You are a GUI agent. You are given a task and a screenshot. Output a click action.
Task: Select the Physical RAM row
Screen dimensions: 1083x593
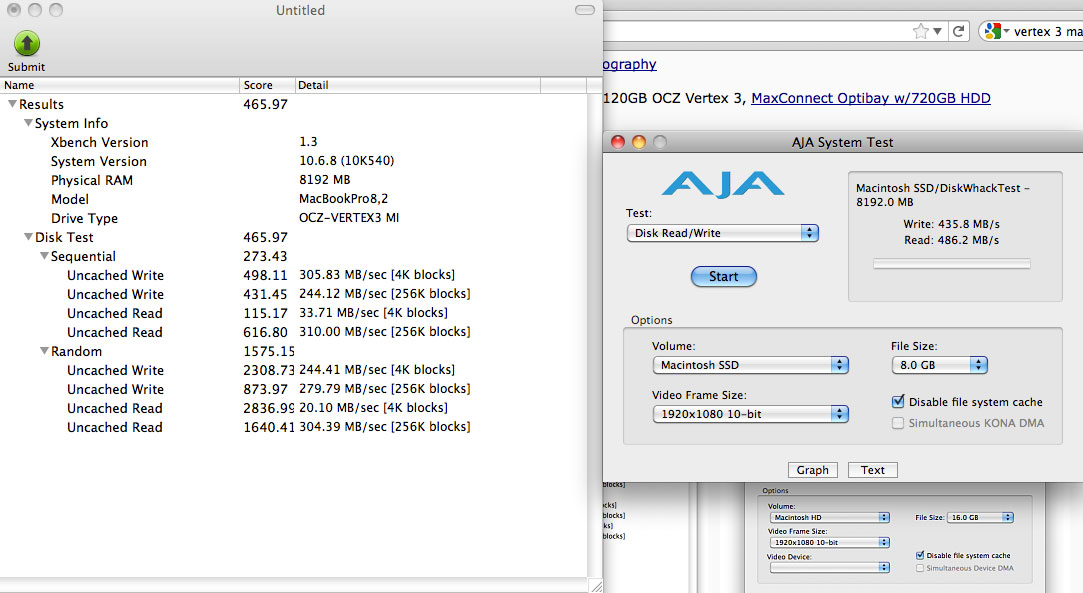[294, 179]
